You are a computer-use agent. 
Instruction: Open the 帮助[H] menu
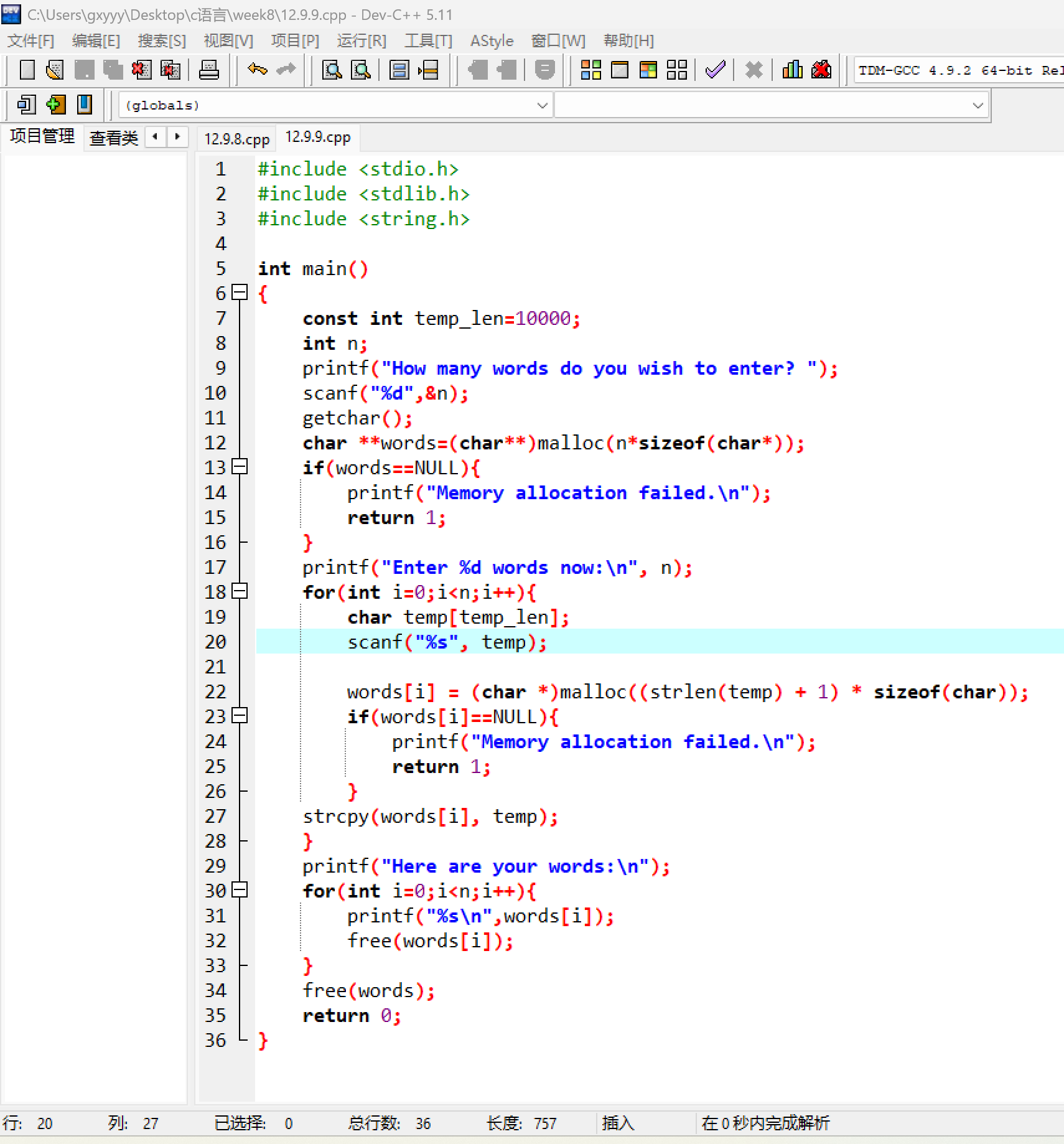pyautogui.click(x=628, y=41)
